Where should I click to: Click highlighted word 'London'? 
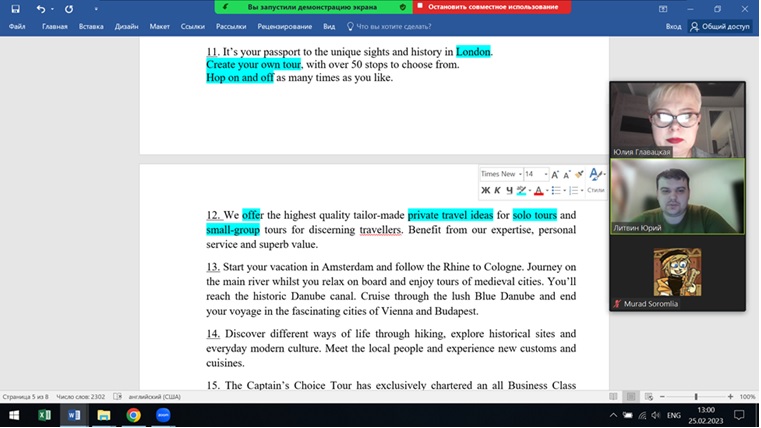[473, 51]
